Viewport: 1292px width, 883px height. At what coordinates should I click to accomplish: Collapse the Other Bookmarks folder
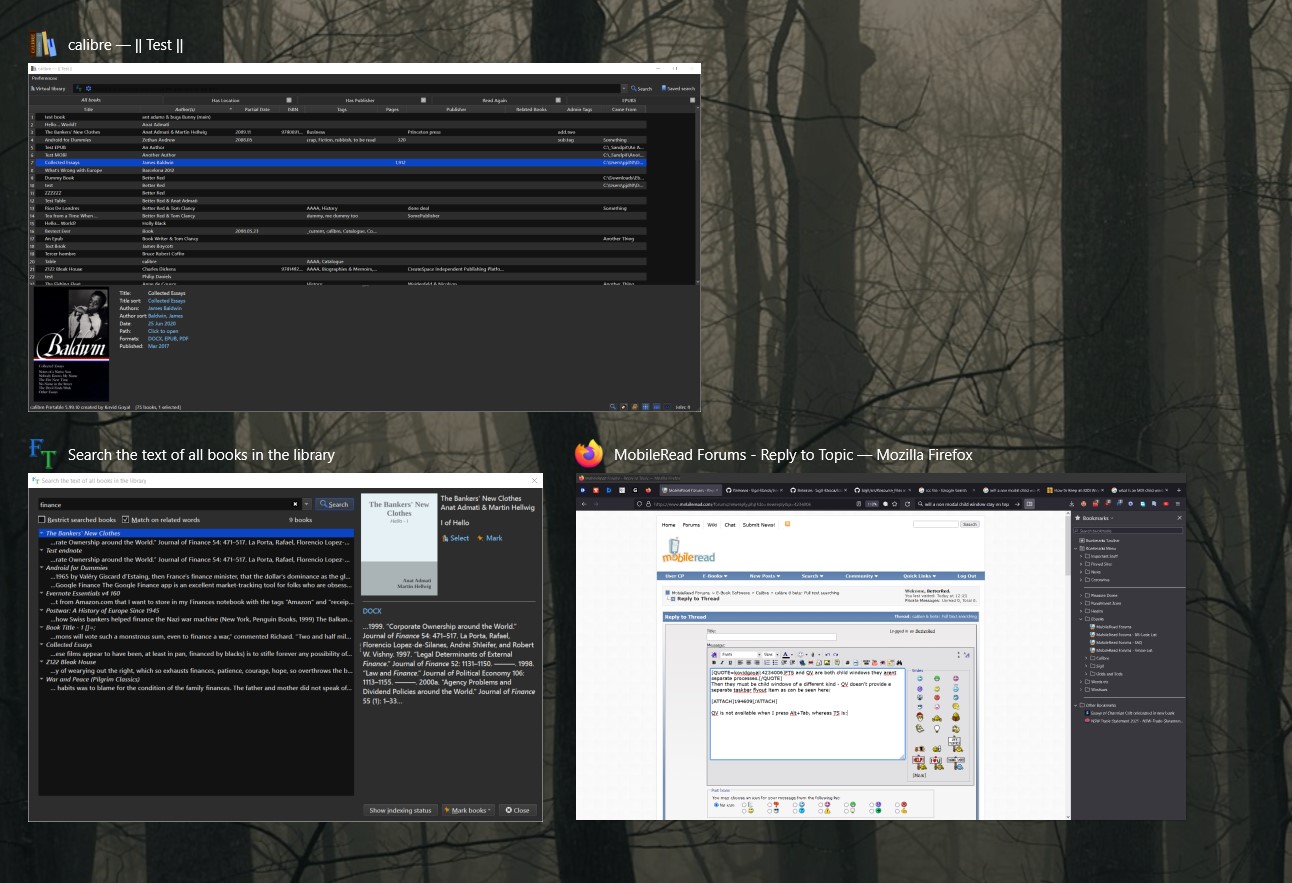click(1077, 705)
